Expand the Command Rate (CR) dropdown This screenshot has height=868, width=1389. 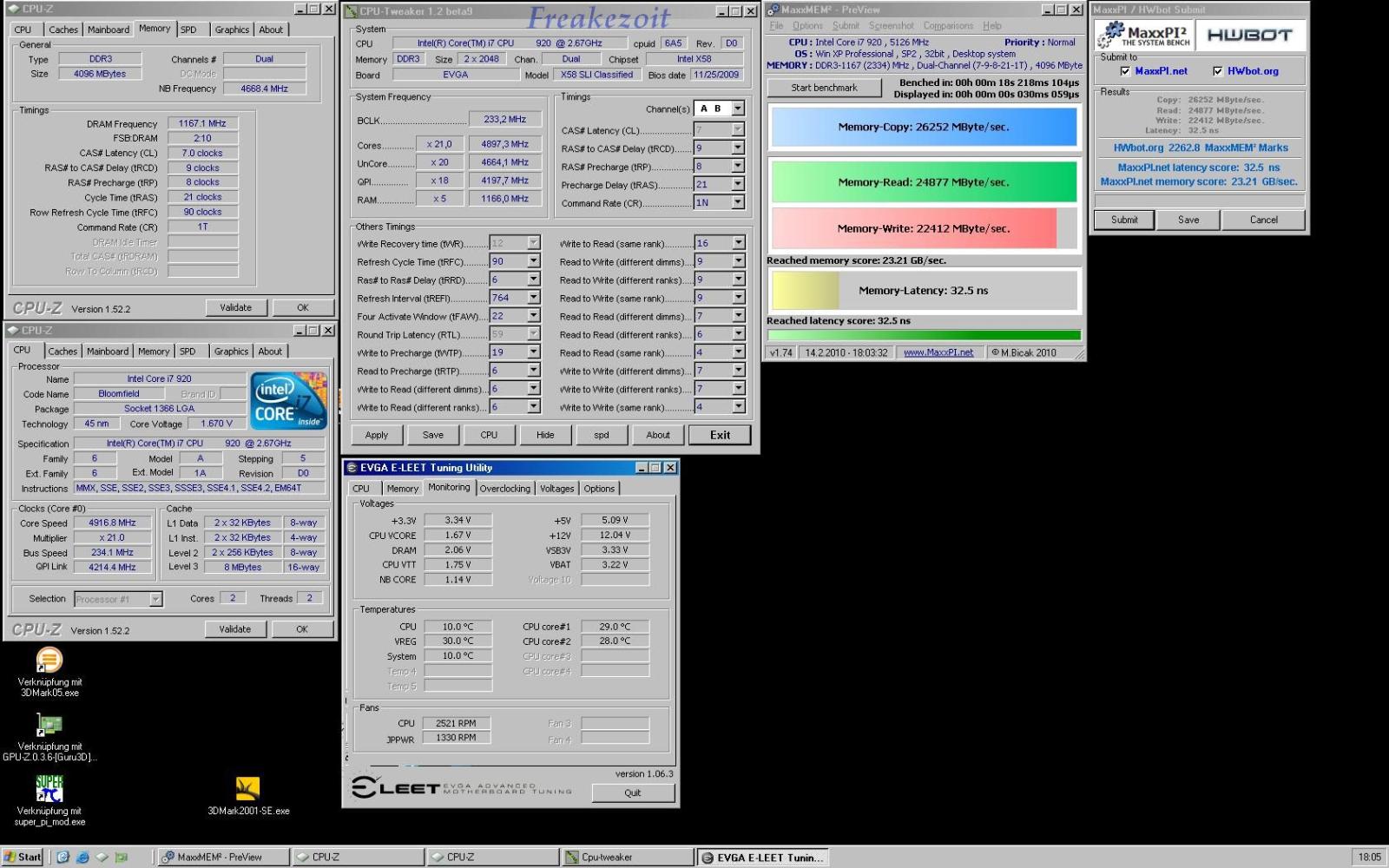coord(738,203)
